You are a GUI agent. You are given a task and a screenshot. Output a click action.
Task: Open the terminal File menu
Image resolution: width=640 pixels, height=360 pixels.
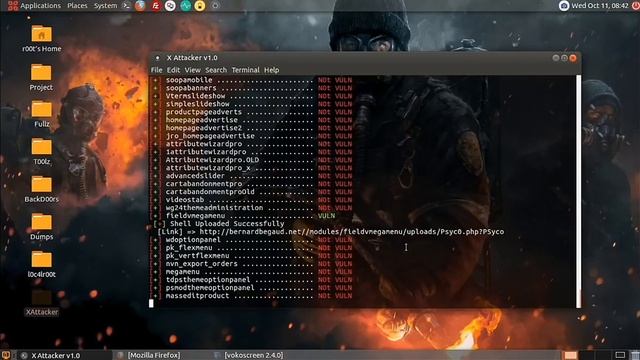pos(156,70)
